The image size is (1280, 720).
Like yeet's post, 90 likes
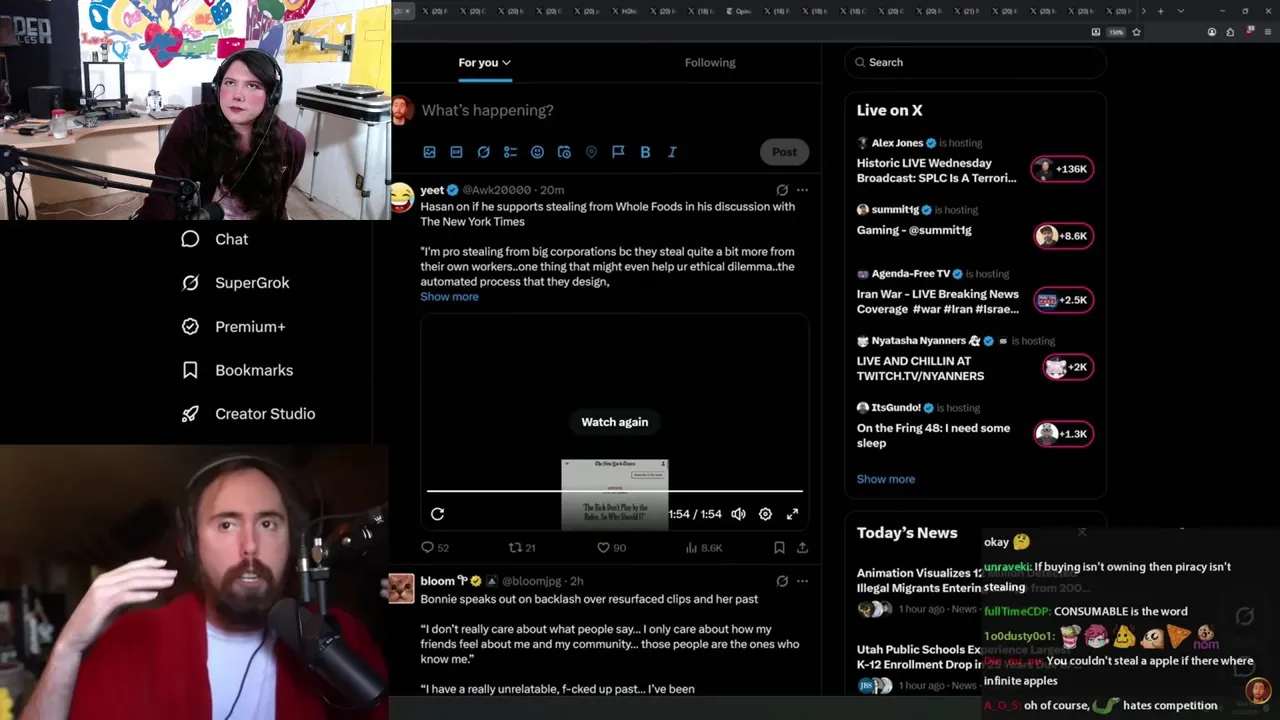pos(611,548)
